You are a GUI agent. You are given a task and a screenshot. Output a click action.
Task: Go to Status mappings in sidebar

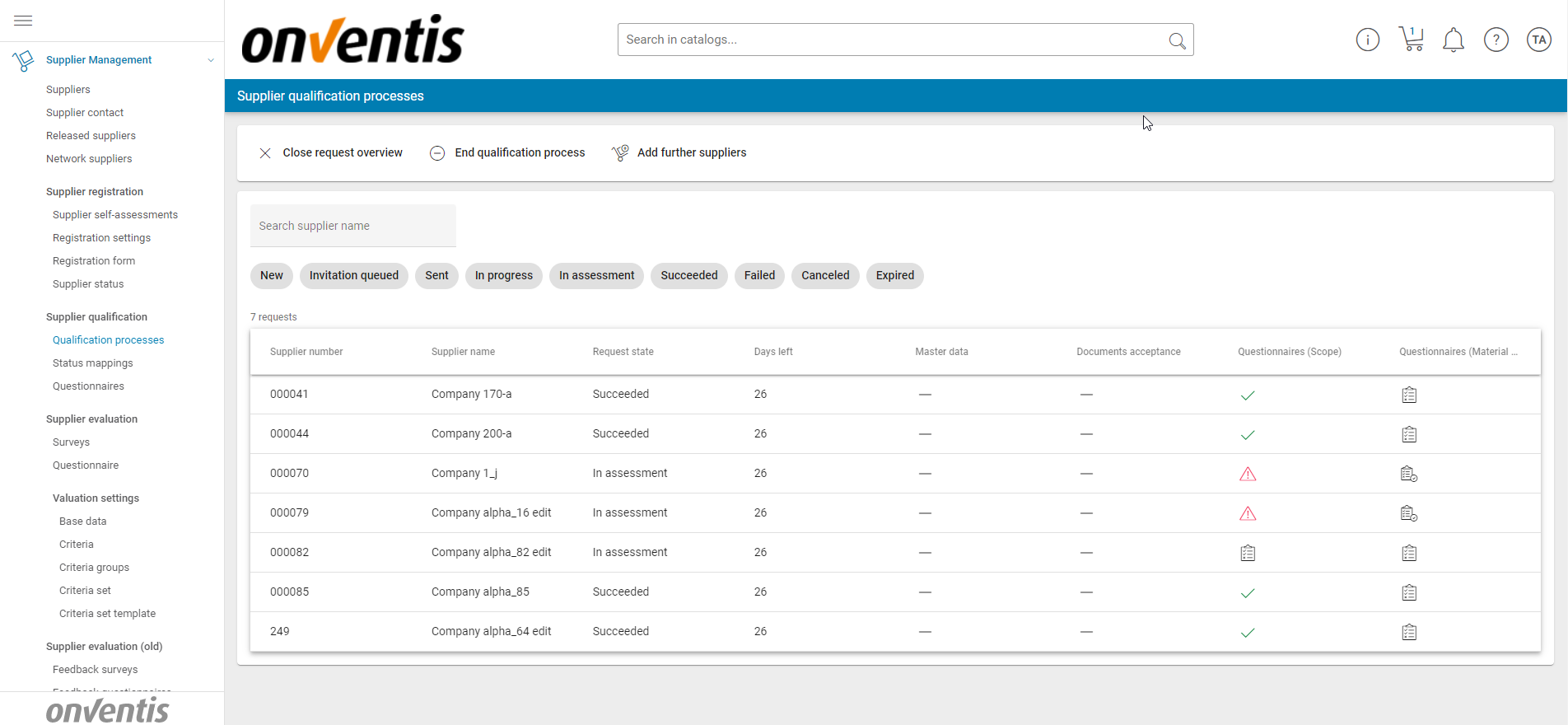[92, 363]
